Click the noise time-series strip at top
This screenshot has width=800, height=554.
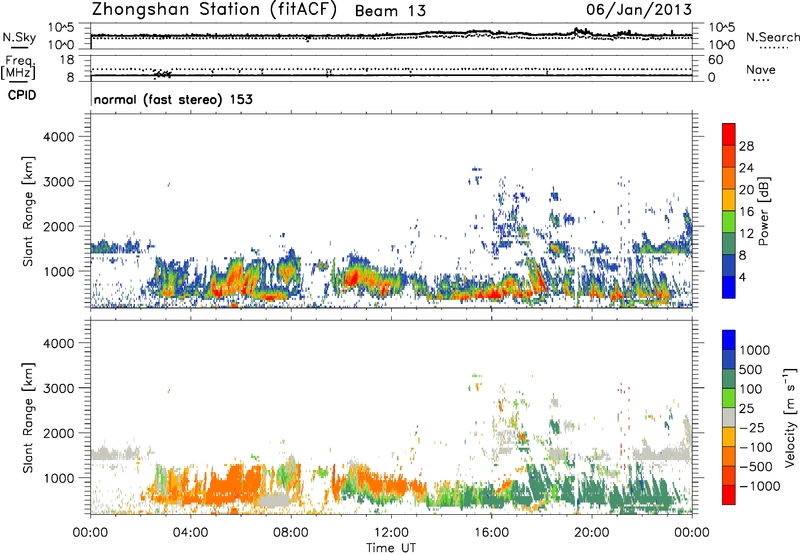click(391, 36)
